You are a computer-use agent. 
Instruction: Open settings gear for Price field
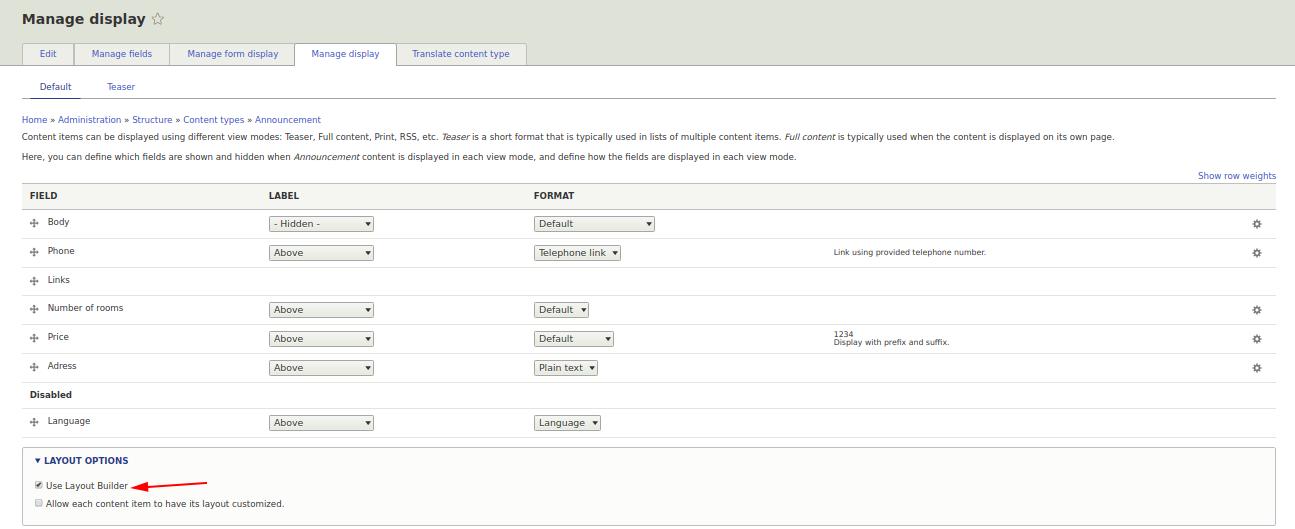1257,339
